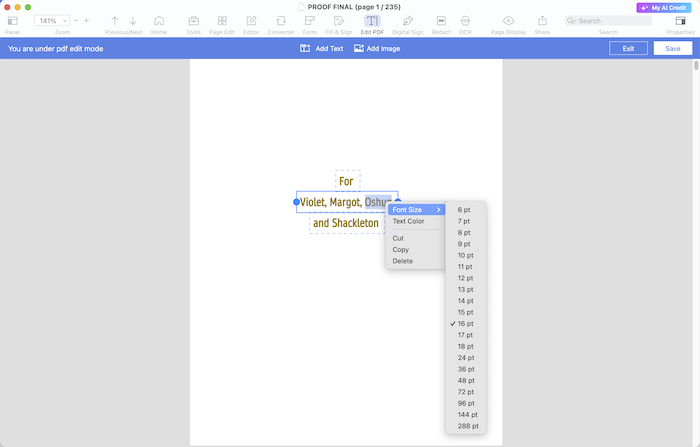Select Delete in the context menu
Viewport: 700px width, 447px height.
pos(402,261)
